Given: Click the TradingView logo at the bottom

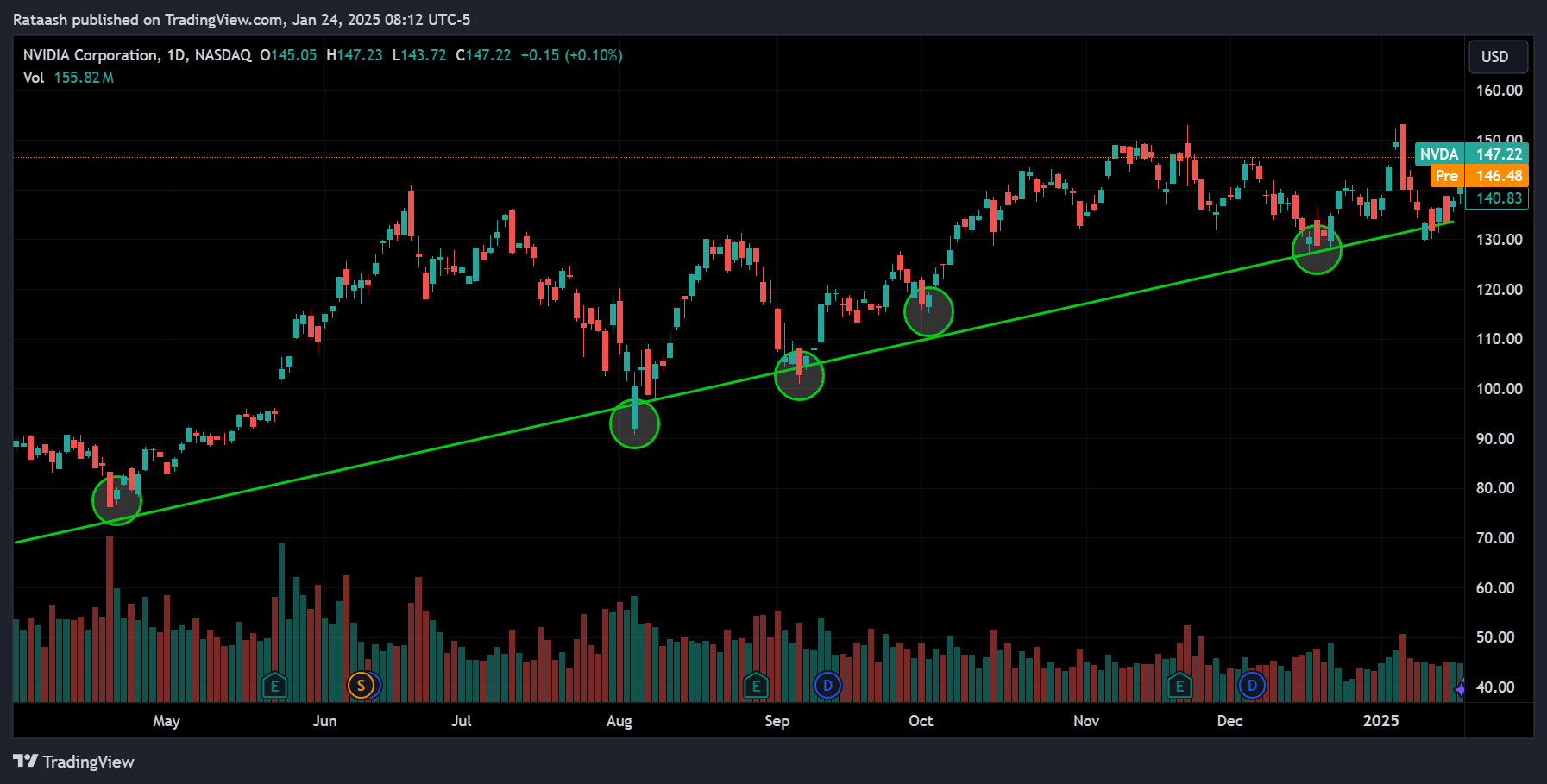Looking at the screenshot, I should click(x=73, y=762).
